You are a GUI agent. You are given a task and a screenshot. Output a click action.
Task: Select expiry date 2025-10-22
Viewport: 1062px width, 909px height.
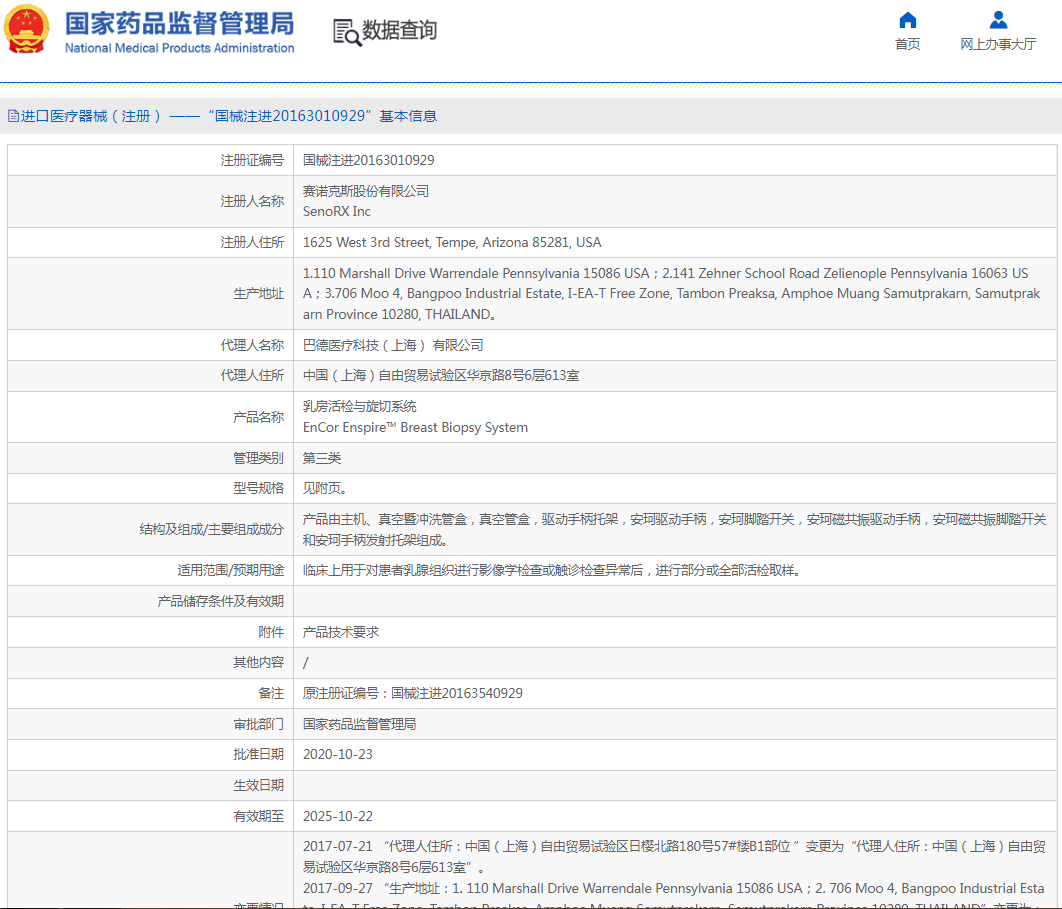[x=337, y=817]
